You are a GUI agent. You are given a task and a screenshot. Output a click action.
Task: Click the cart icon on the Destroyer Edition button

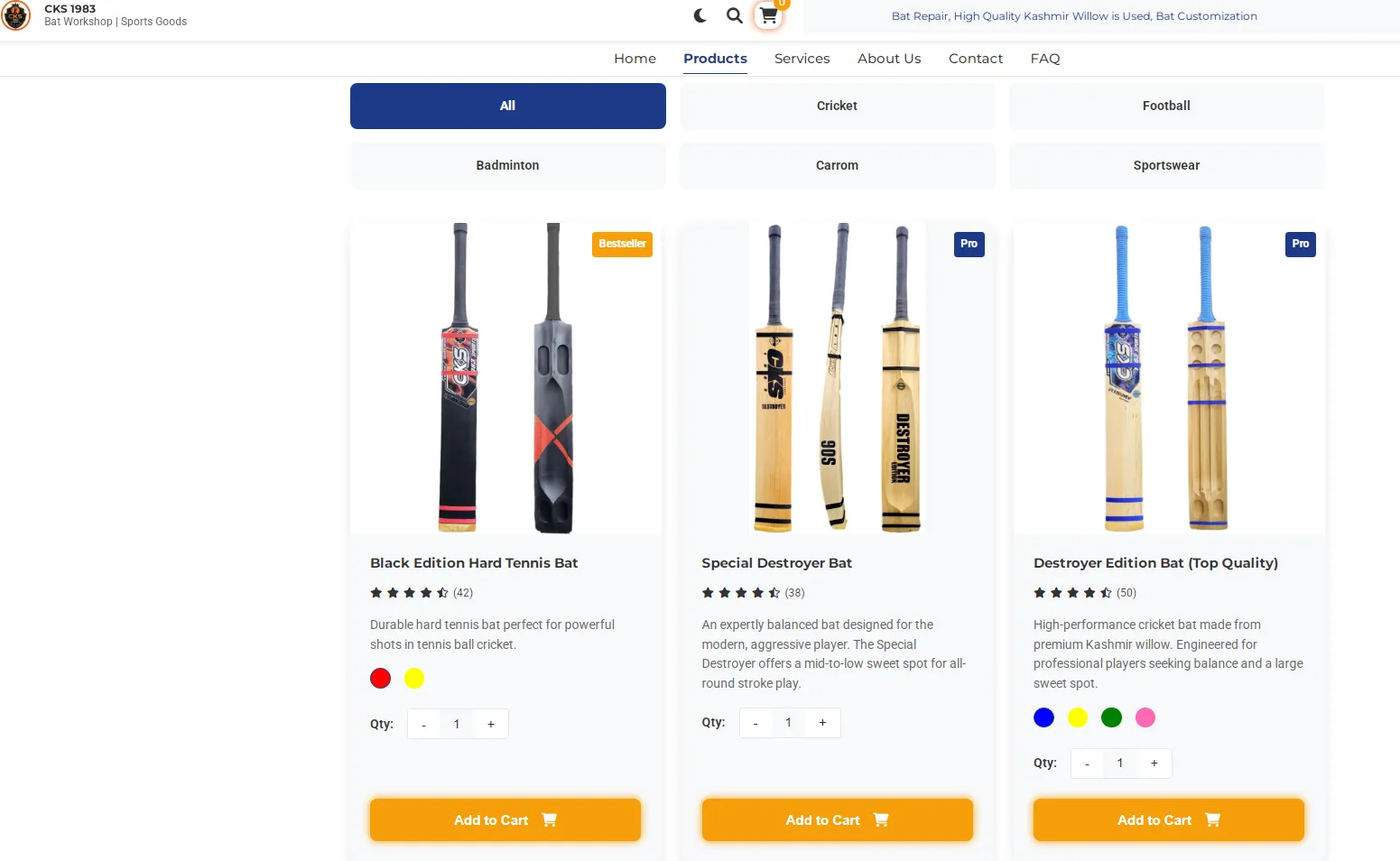click(1213, 819)
